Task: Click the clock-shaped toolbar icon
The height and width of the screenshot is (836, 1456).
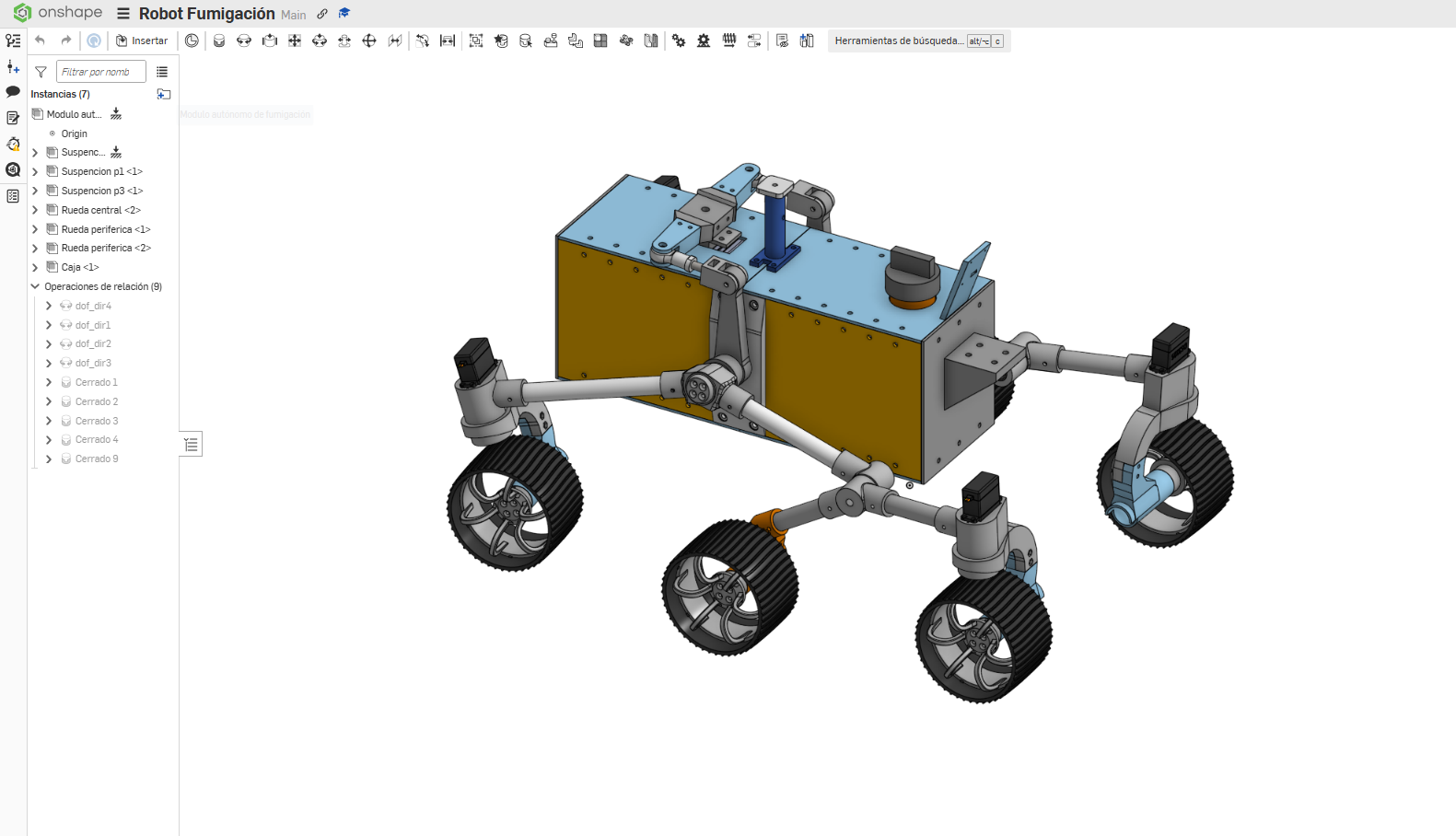Action: (192, 41)
